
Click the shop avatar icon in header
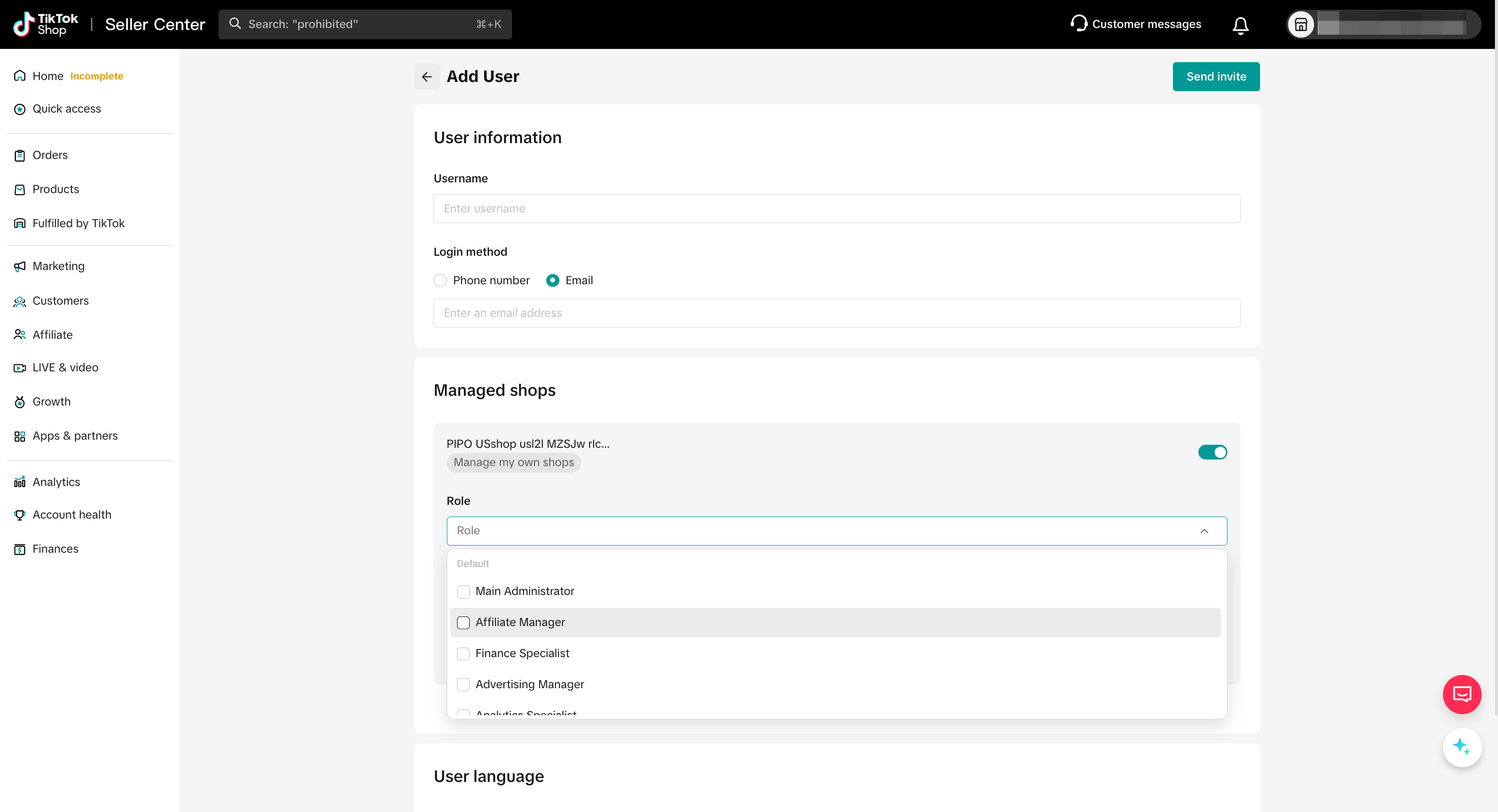(1300, 24)
